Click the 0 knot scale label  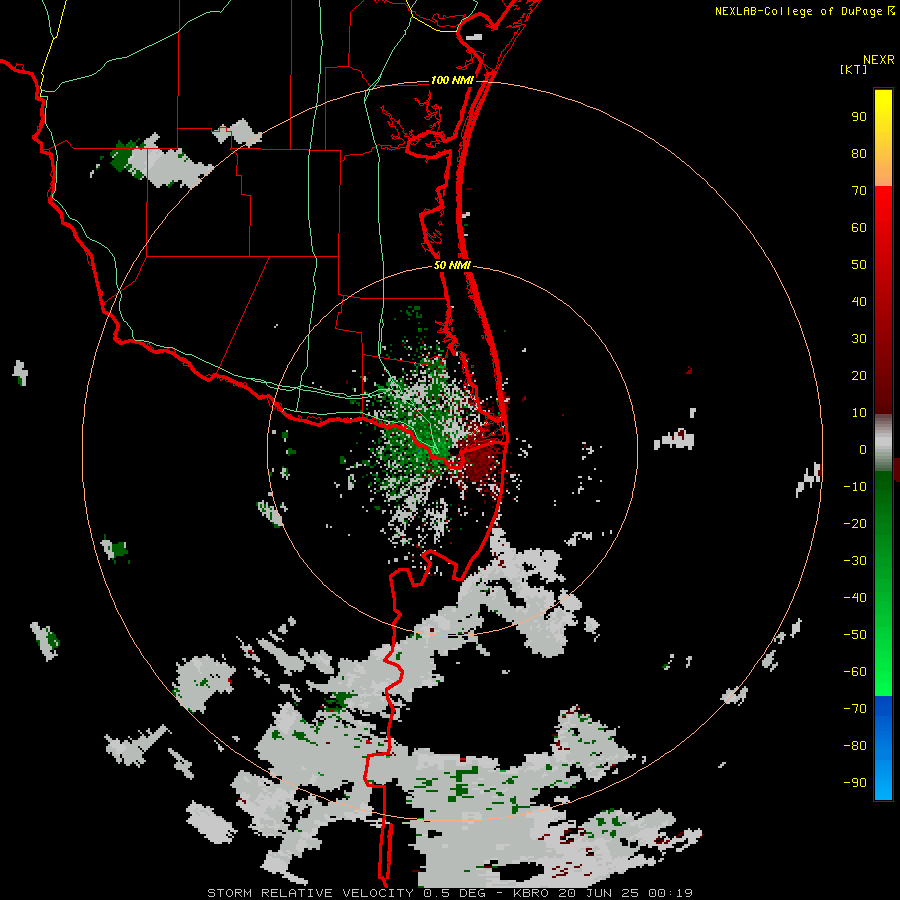pos(863,450)
